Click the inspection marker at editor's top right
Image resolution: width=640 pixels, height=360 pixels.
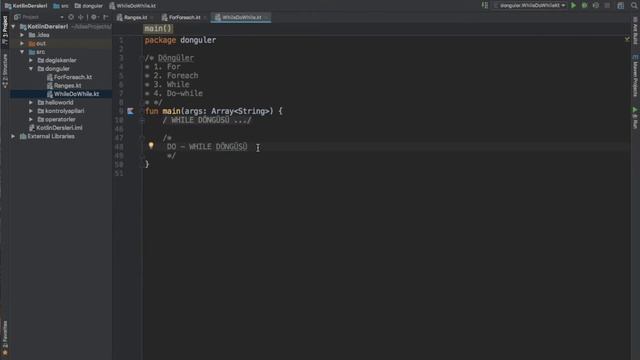[x=627, y=39]
